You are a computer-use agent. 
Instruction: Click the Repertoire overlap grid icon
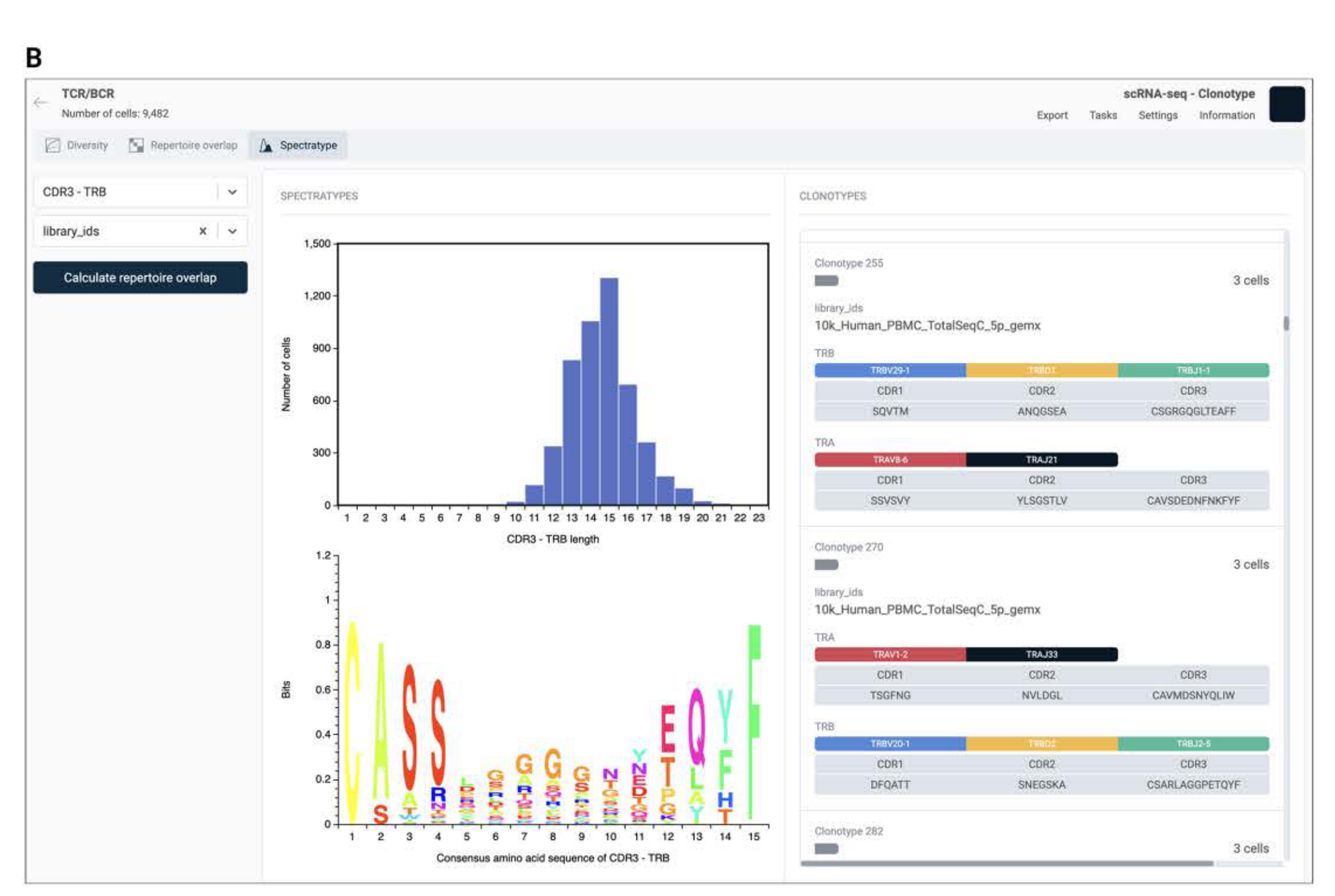(136, 145)
